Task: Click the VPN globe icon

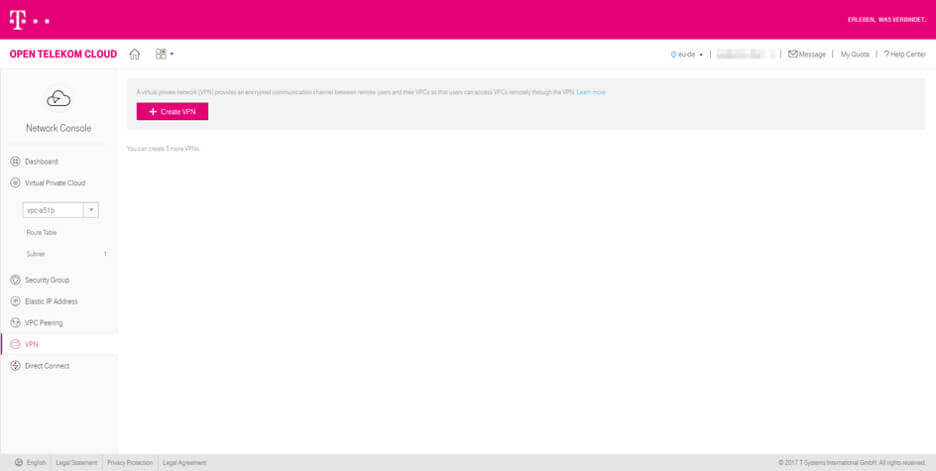Action: tap(16, 344)
